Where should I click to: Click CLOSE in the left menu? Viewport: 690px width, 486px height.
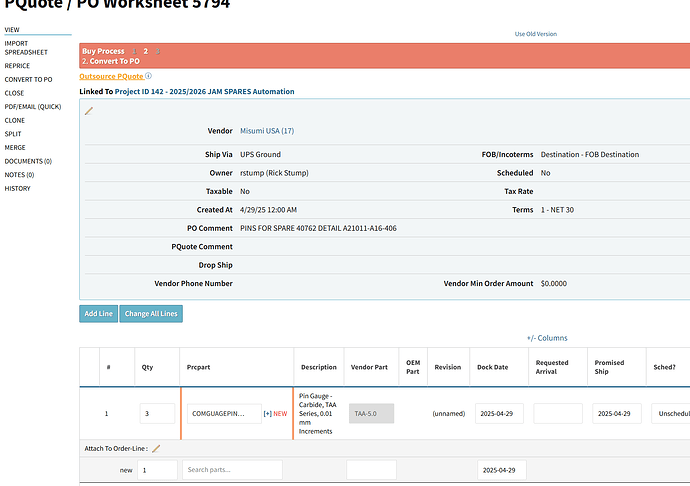pos(14,93)
